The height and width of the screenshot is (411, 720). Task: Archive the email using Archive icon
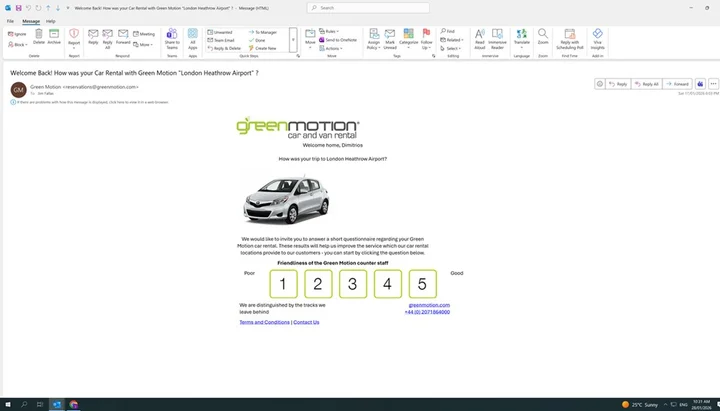(54, 37)
